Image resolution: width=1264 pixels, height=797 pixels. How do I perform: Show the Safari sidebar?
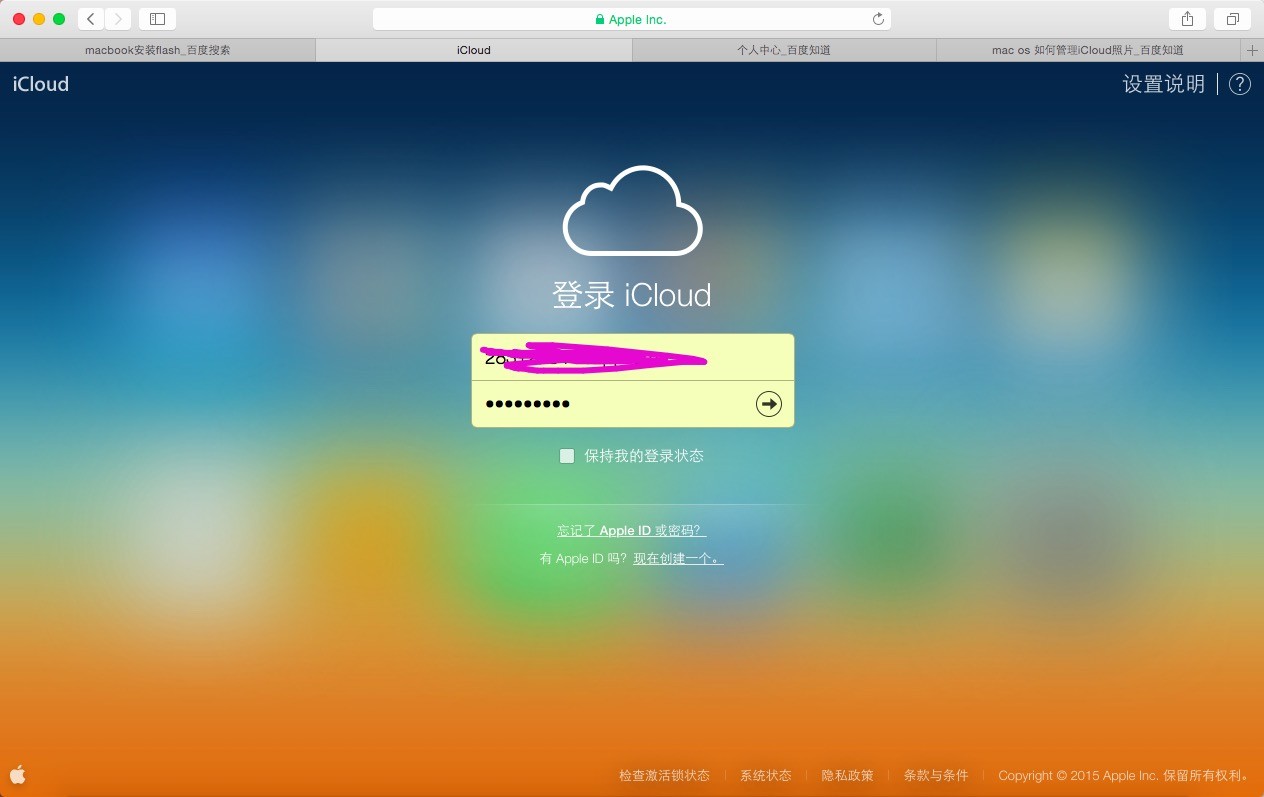(x=157, y=19)
